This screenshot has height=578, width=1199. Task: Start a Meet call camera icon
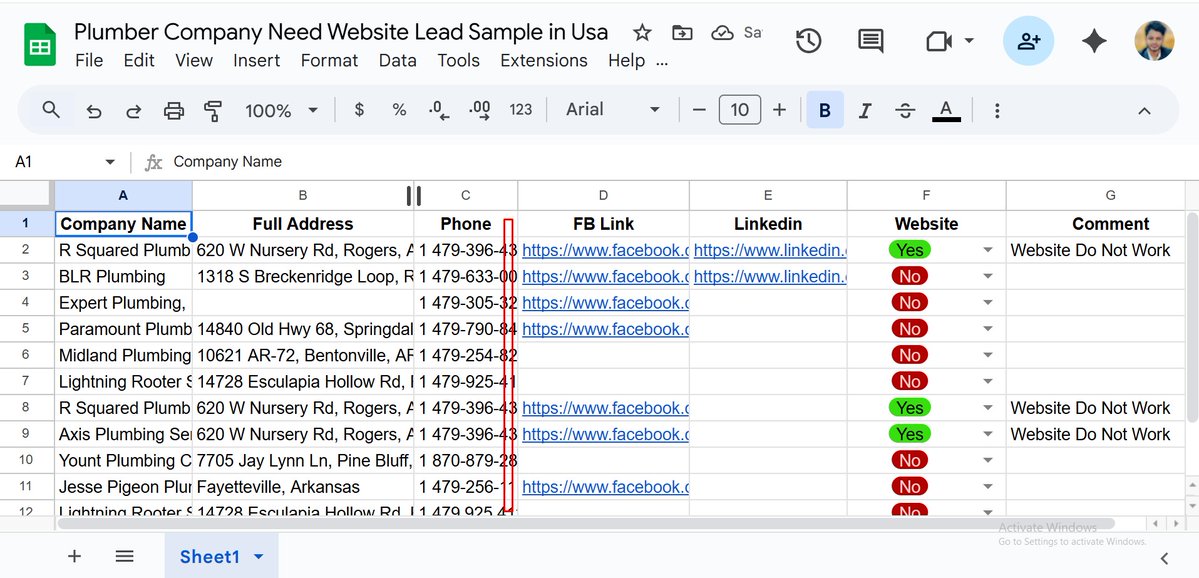pos(939,41)
